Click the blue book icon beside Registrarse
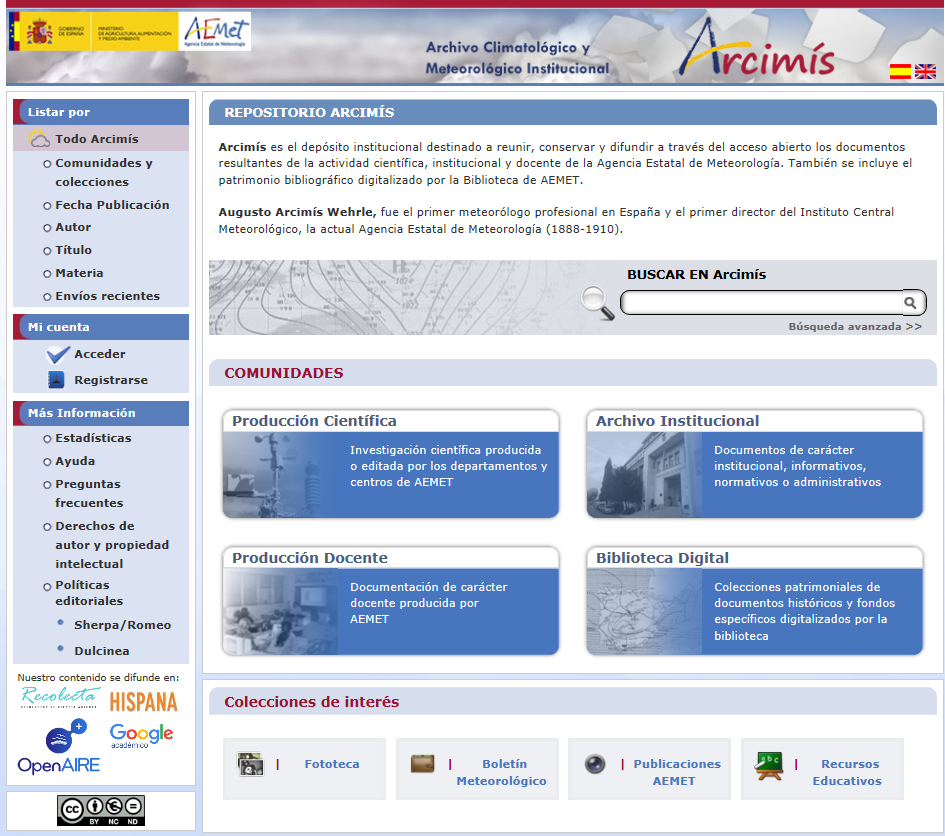The width and height of the screenshot is (945, 836). click(x=56, y=380)
